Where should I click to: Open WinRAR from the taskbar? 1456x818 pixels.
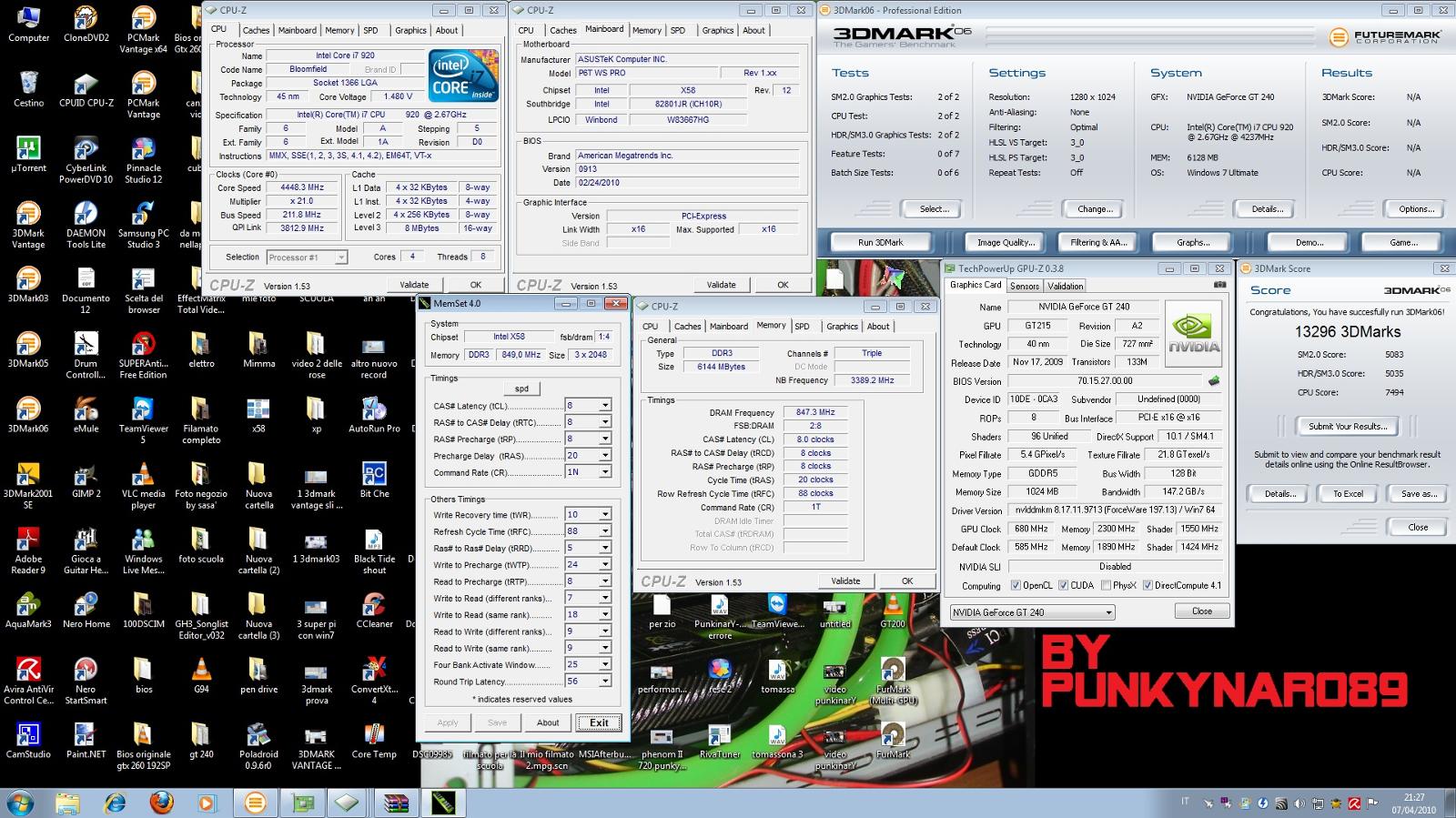pos(396,803)
